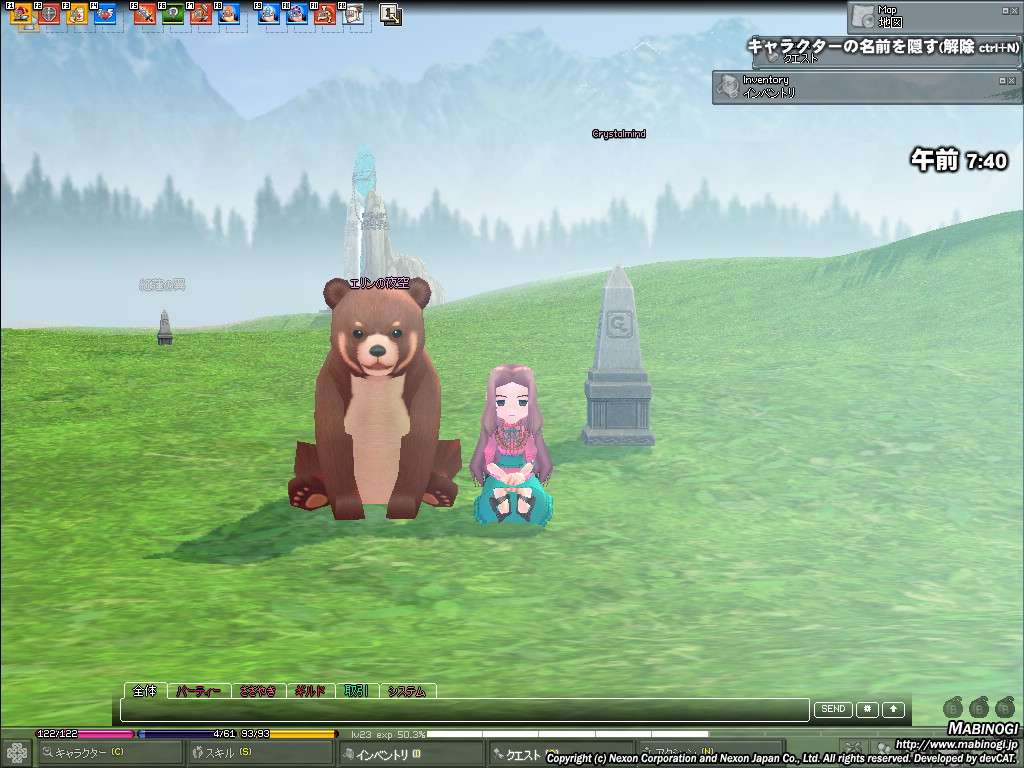Viewport: 1024px width, 768px height.
Task: Open main menu via Celtic knot icon
Action: coord(16,753)
